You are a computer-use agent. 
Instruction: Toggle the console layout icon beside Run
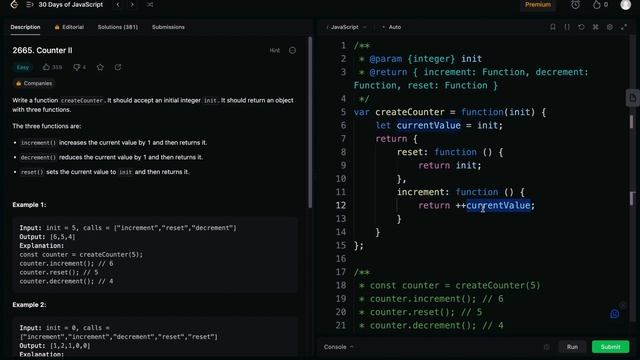point(547,347)
